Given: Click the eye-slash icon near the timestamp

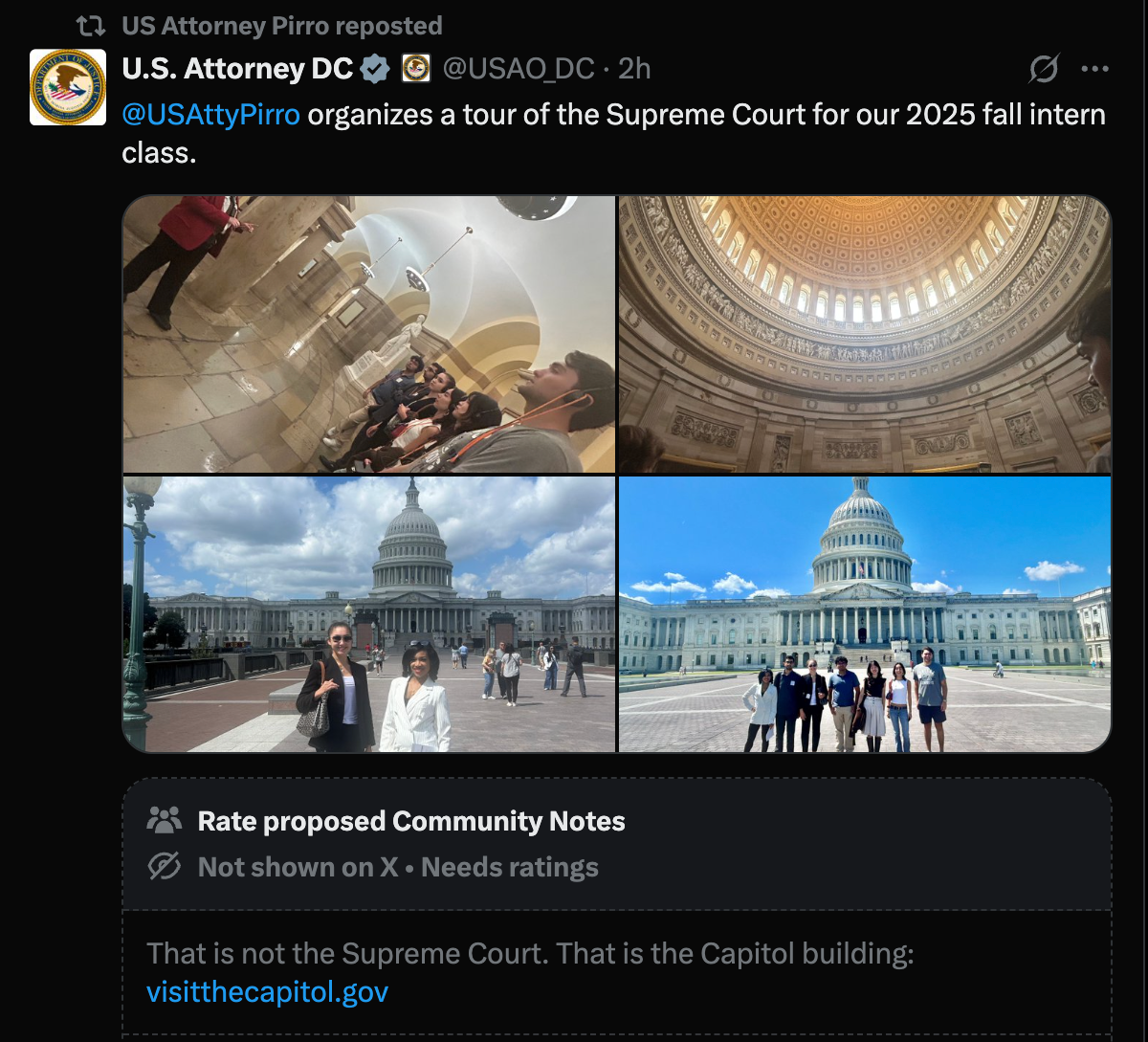Looking at the screenshot, I should pos(1044,67).
